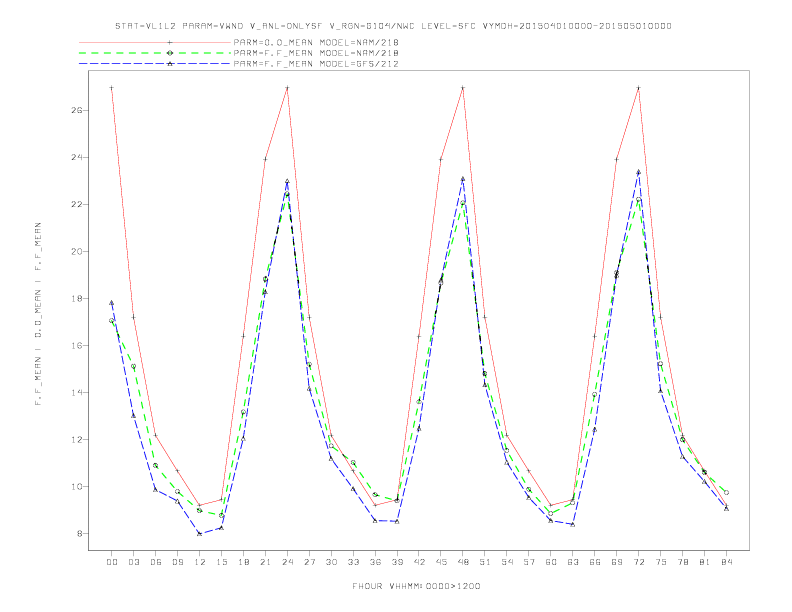Click x-axis tick label 15
This screenshot has width=792, height=612.
[x=221, y=562]
